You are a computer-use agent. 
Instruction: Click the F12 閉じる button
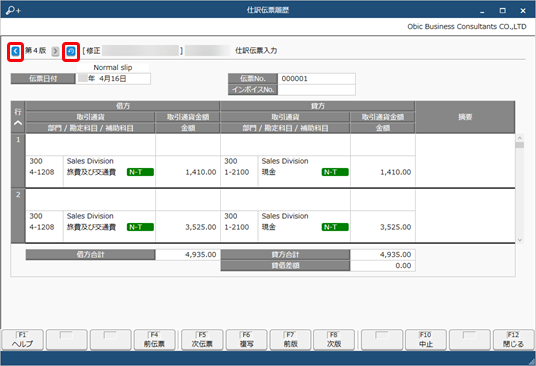[513, 340]
